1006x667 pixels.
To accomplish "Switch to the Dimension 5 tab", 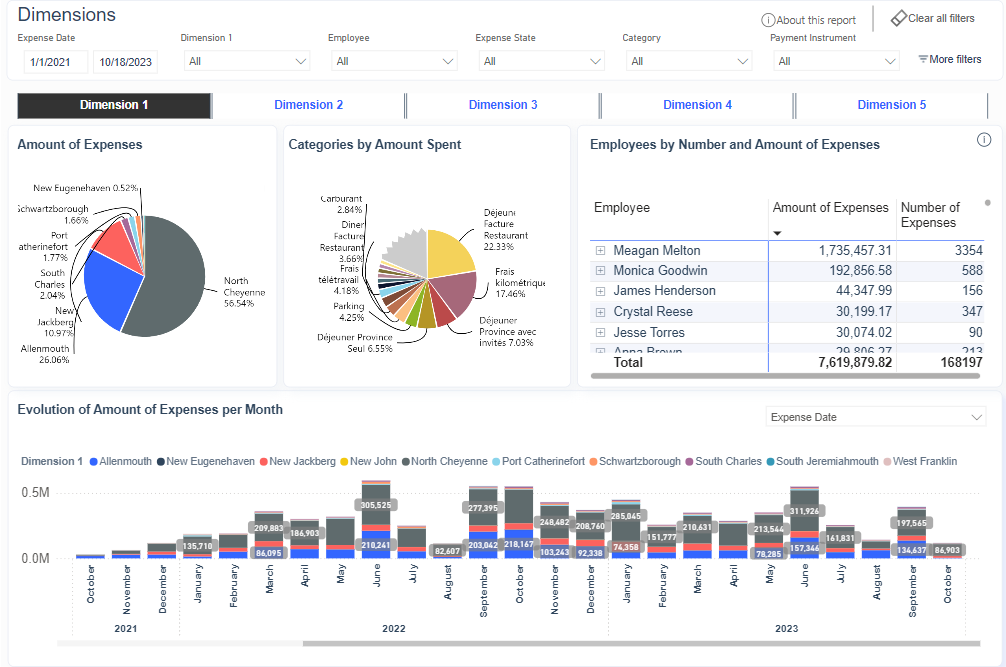I will click(891, 105).
